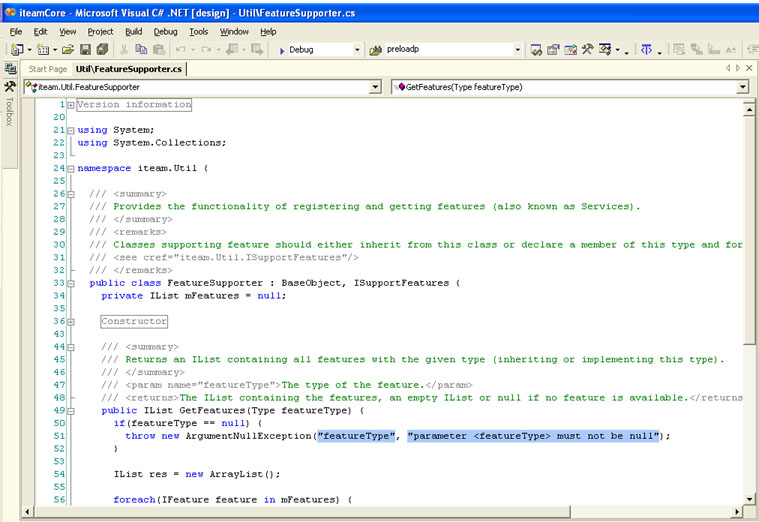Click the Object Browser toolbar icon
This screenshot has width=759, height=522.
[x=571, y=49]
